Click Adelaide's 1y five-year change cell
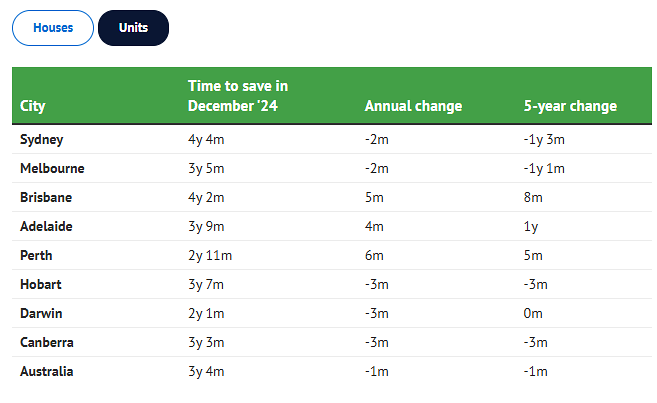657x403 pixels. point(531,226)
